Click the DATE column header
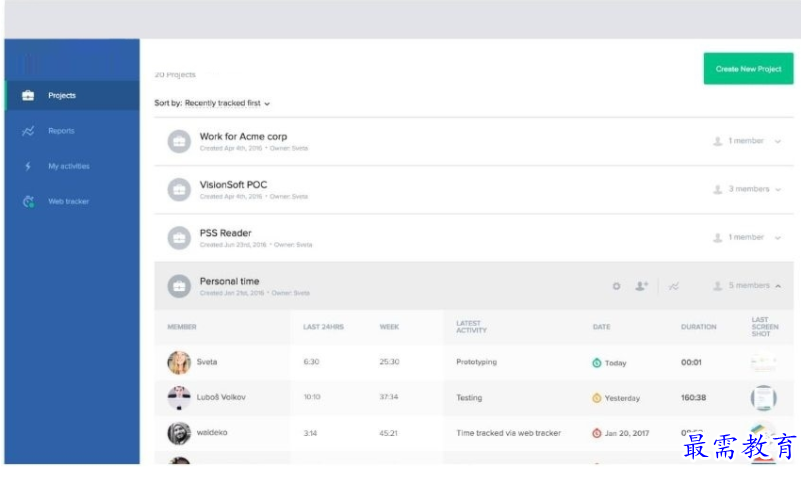The width and height of the screenshot is (805, 478). click(x=602, y=327)
